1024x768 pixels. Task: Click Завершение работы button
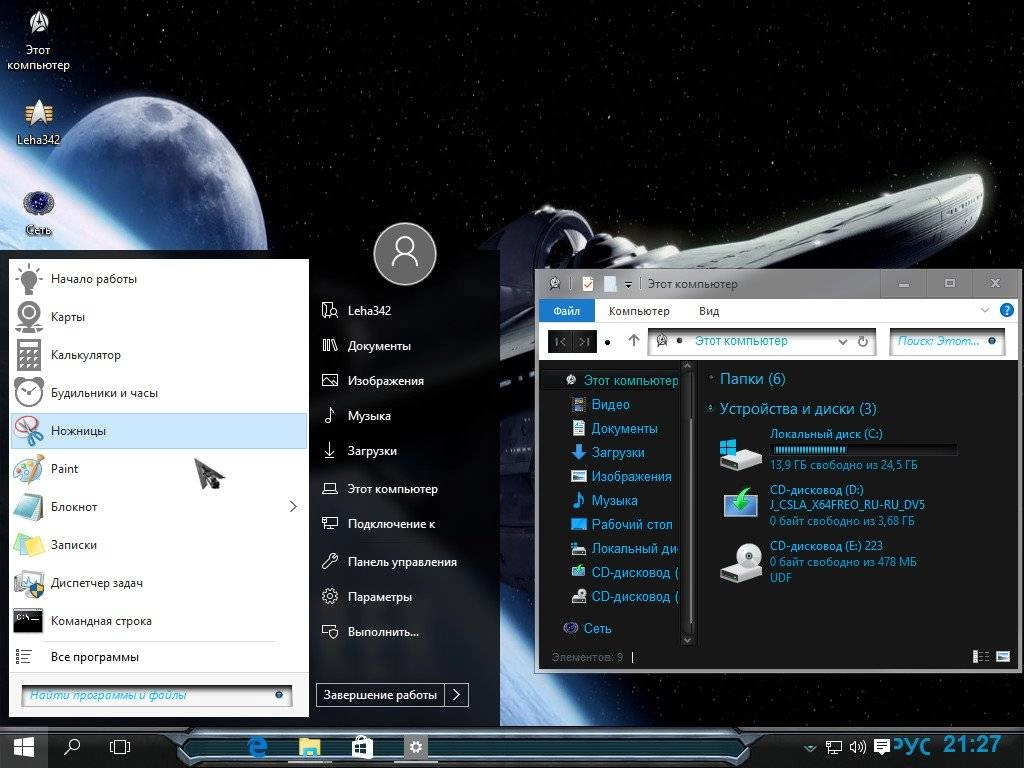pyautogui.click(x=380, y=695)
